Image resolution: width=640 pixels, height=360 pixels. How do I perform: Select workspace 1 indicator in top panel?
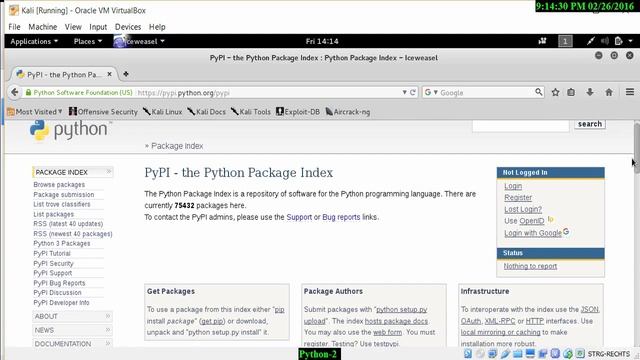(565, 41)
